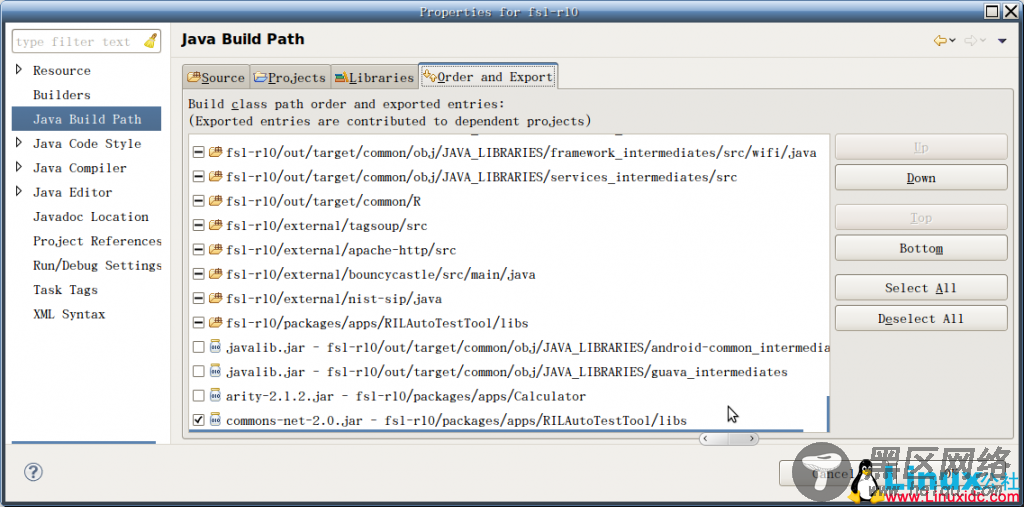Click folder icon of services_intermediates/src entry
The image size is (1024, 507).
tap(216, 177)
